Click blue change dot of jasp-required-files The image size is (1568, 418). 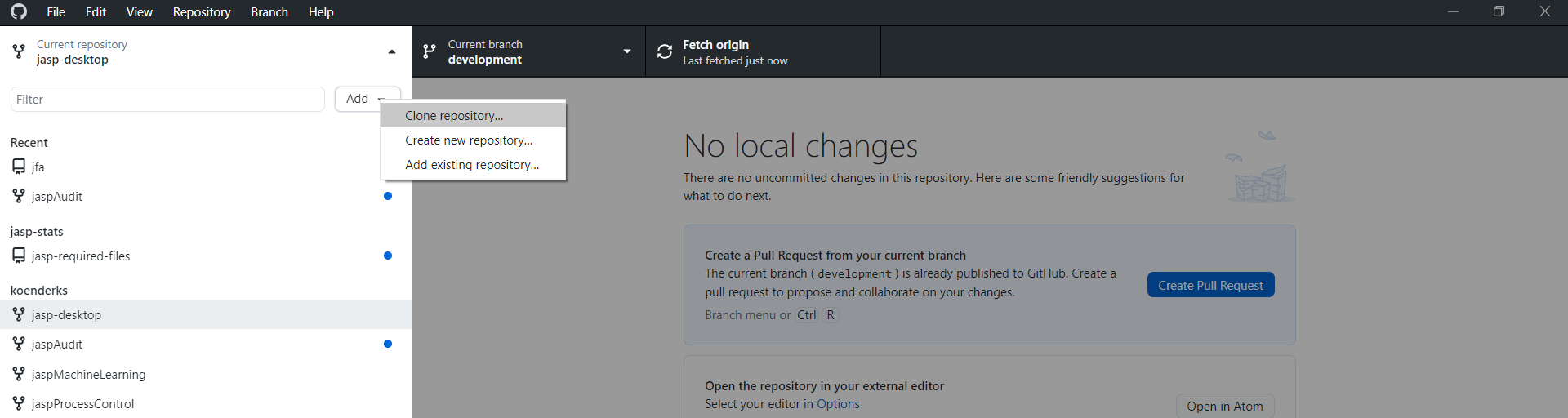pos(388,256)
